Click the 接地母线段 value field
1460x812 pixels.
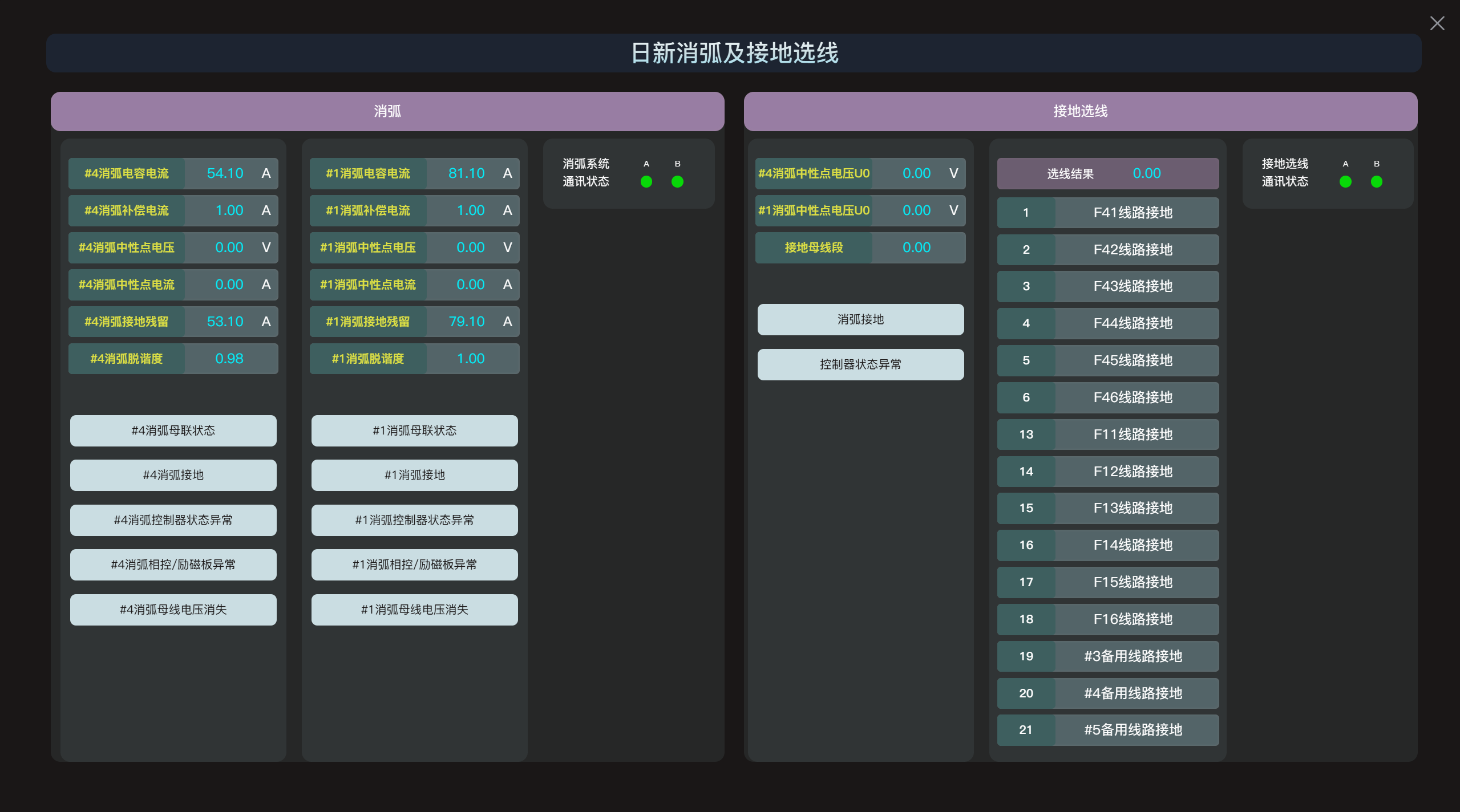coord(916,247)
